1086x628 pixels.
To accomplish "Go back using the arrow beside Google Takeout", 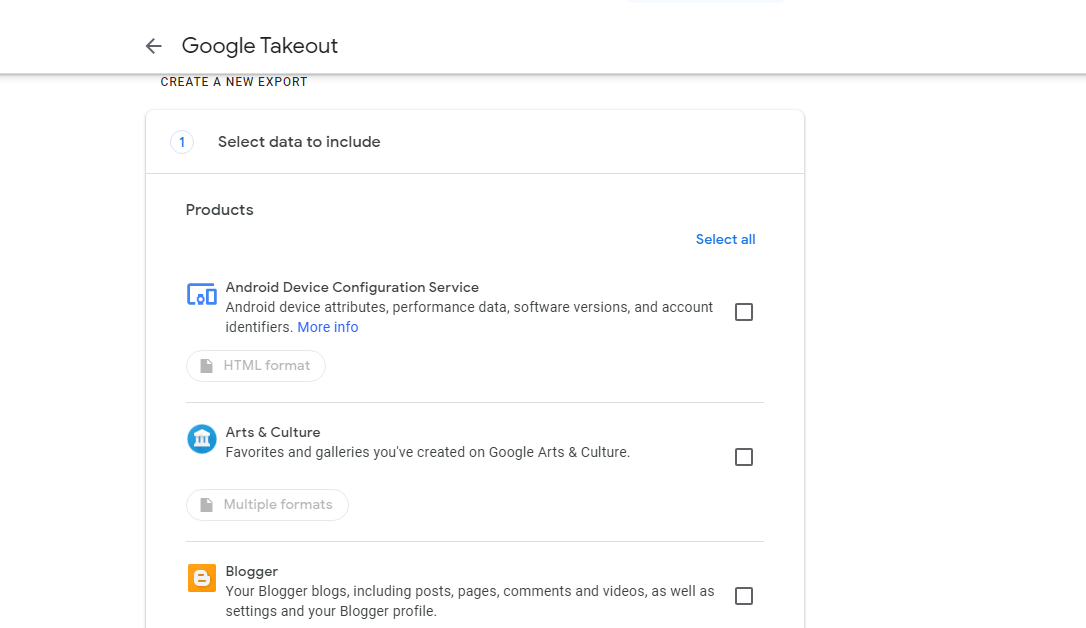I will [153, 46].
